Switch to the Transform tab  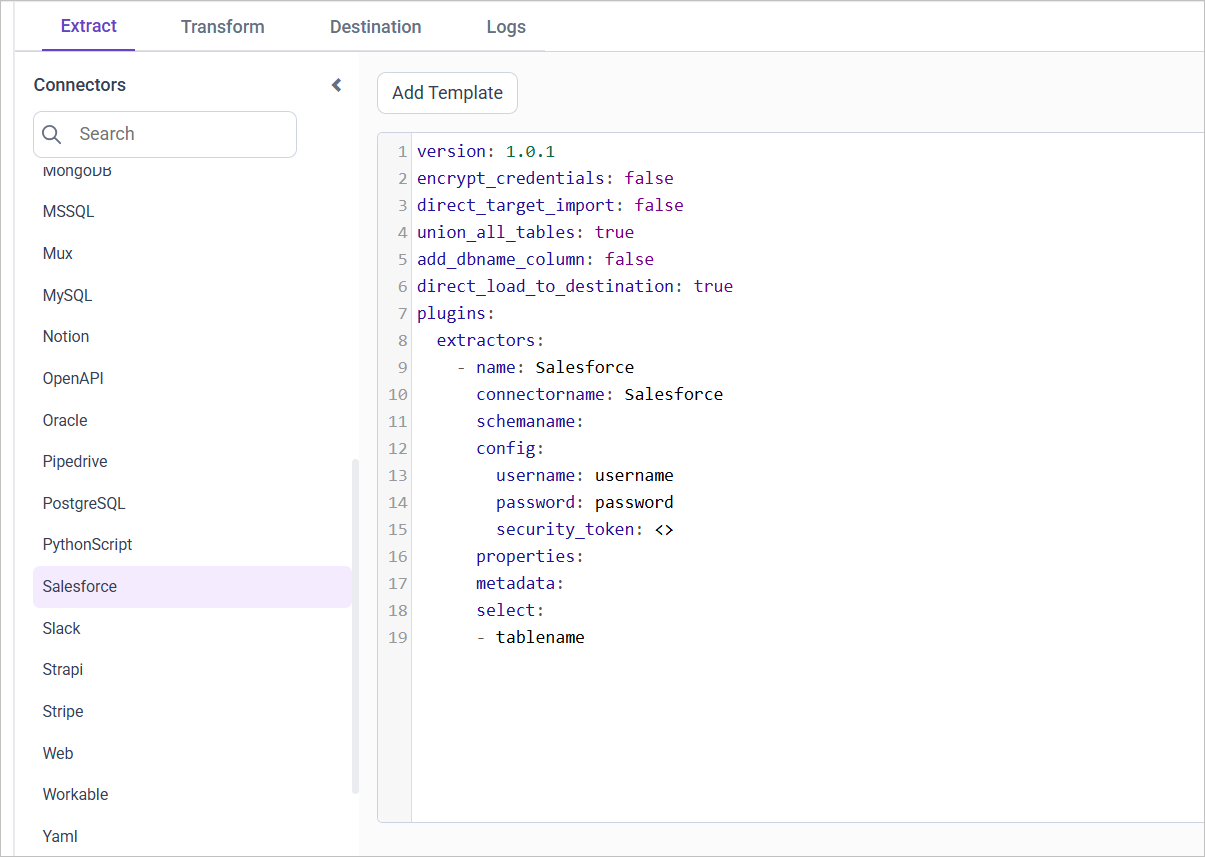(x=222, y=27)
